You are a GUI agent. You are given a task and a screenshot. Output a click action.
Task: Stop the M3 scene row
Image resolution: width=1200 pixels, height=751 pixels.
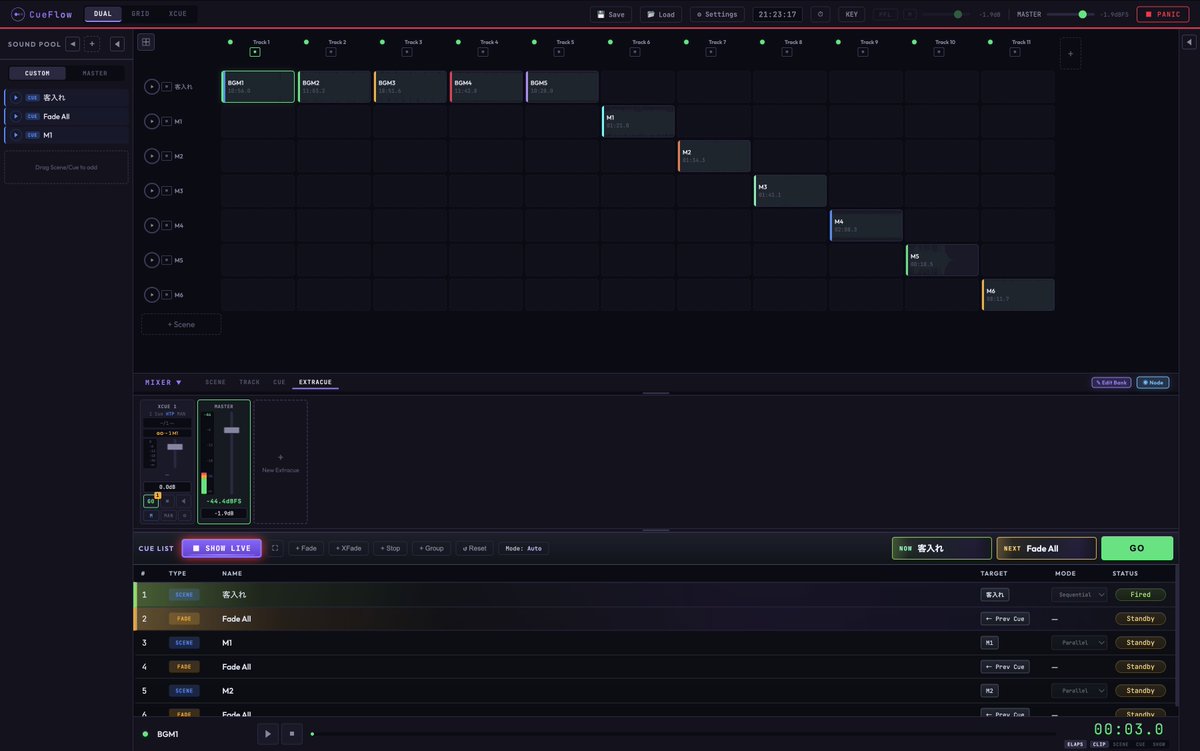click(167, 191)
